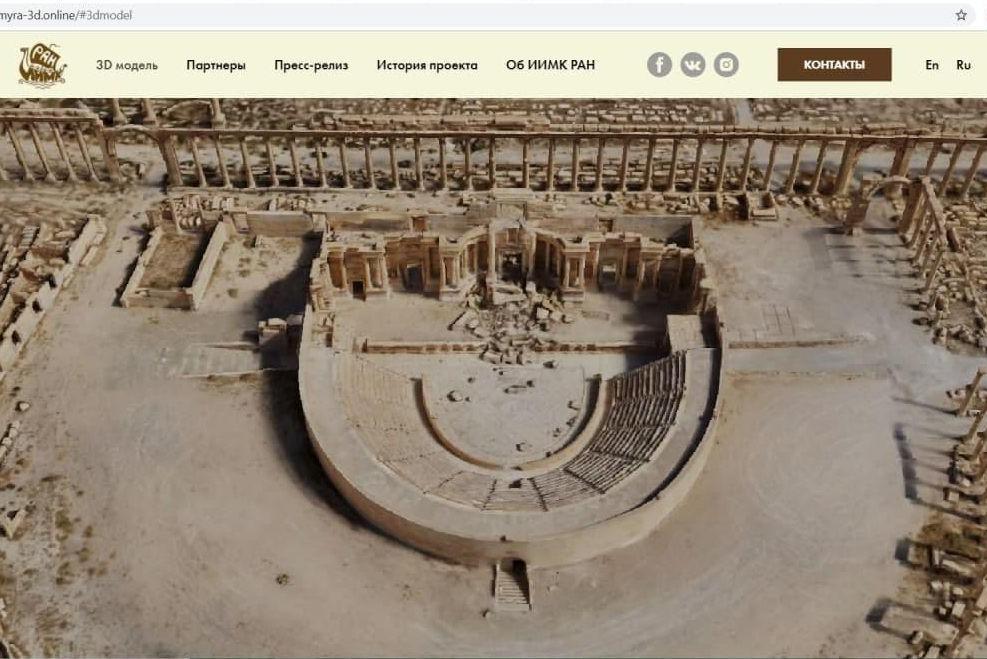Switch site language to Ru
This screenshot has height=659, width=987.
pyautogui.click(x=963, y=65)
